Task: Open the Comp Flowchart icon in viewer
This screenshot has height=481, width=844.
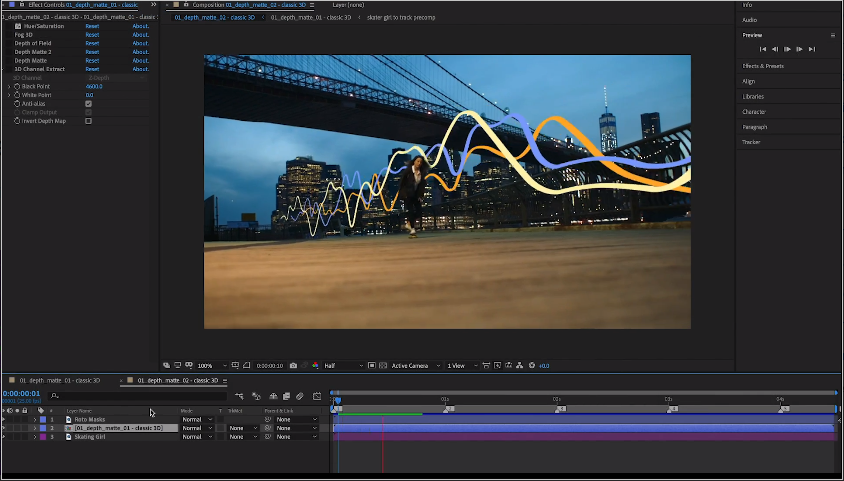Action: 519,365
